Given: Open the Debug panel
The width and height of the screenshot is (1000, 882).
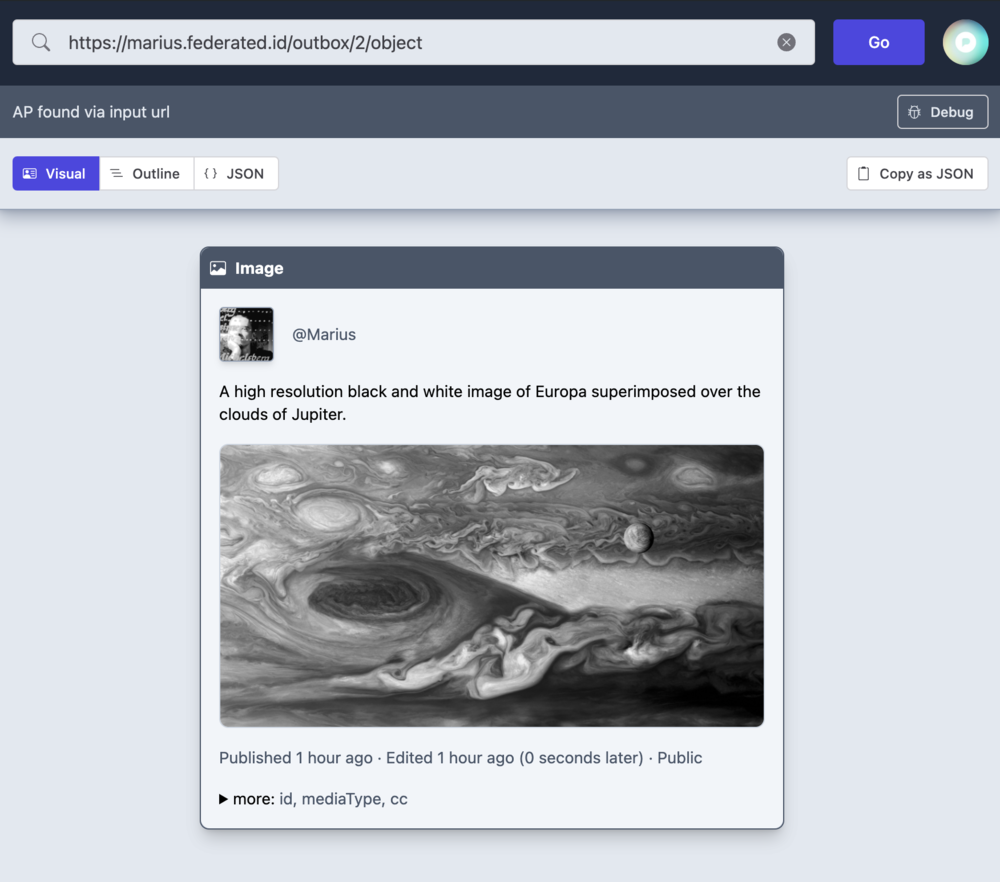Looking at the screenshot, I should (x=942, y=112).
